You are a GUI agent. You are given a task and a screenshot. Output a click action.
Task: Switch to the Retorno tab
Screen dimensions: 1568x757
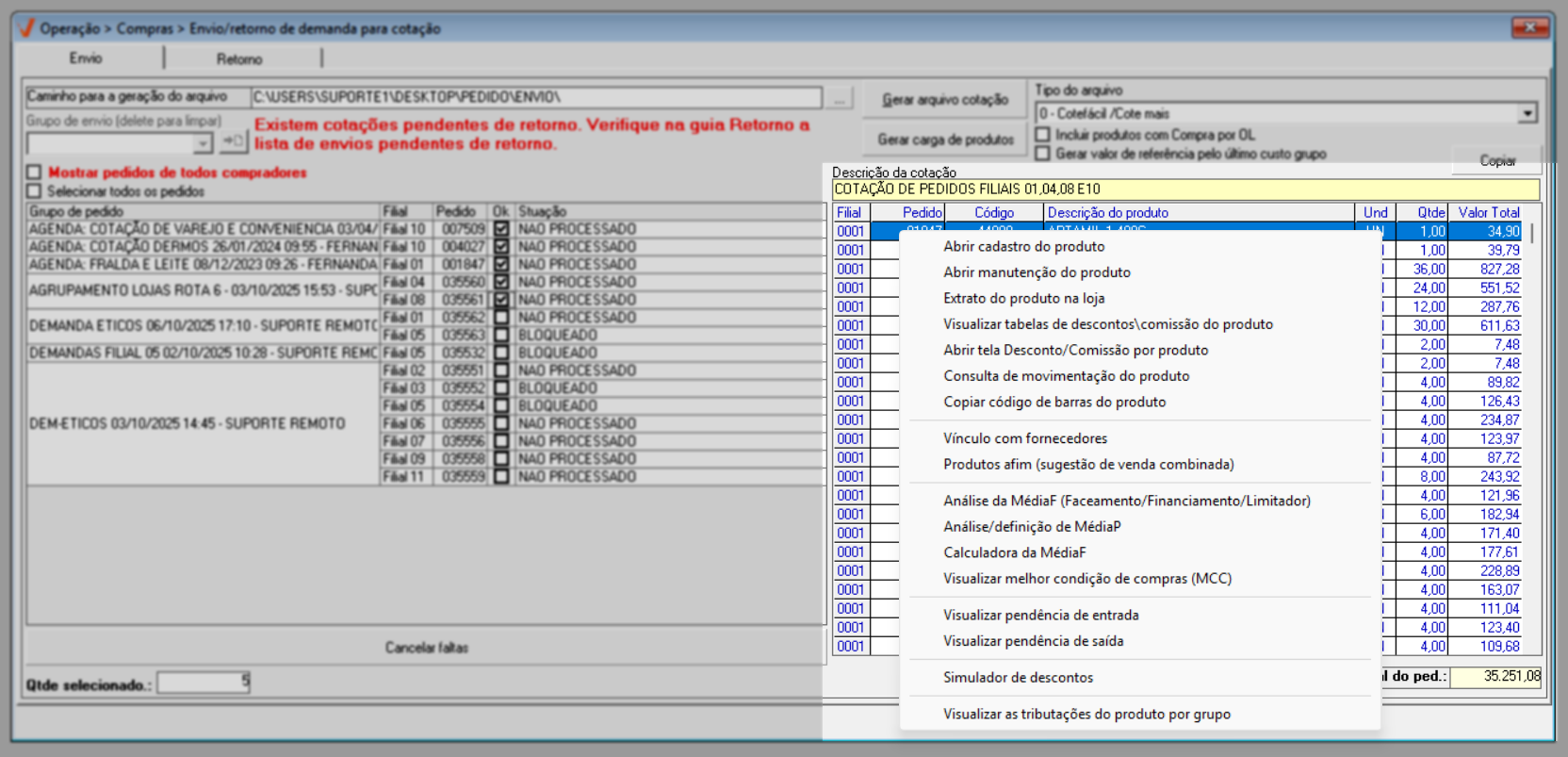239,59
